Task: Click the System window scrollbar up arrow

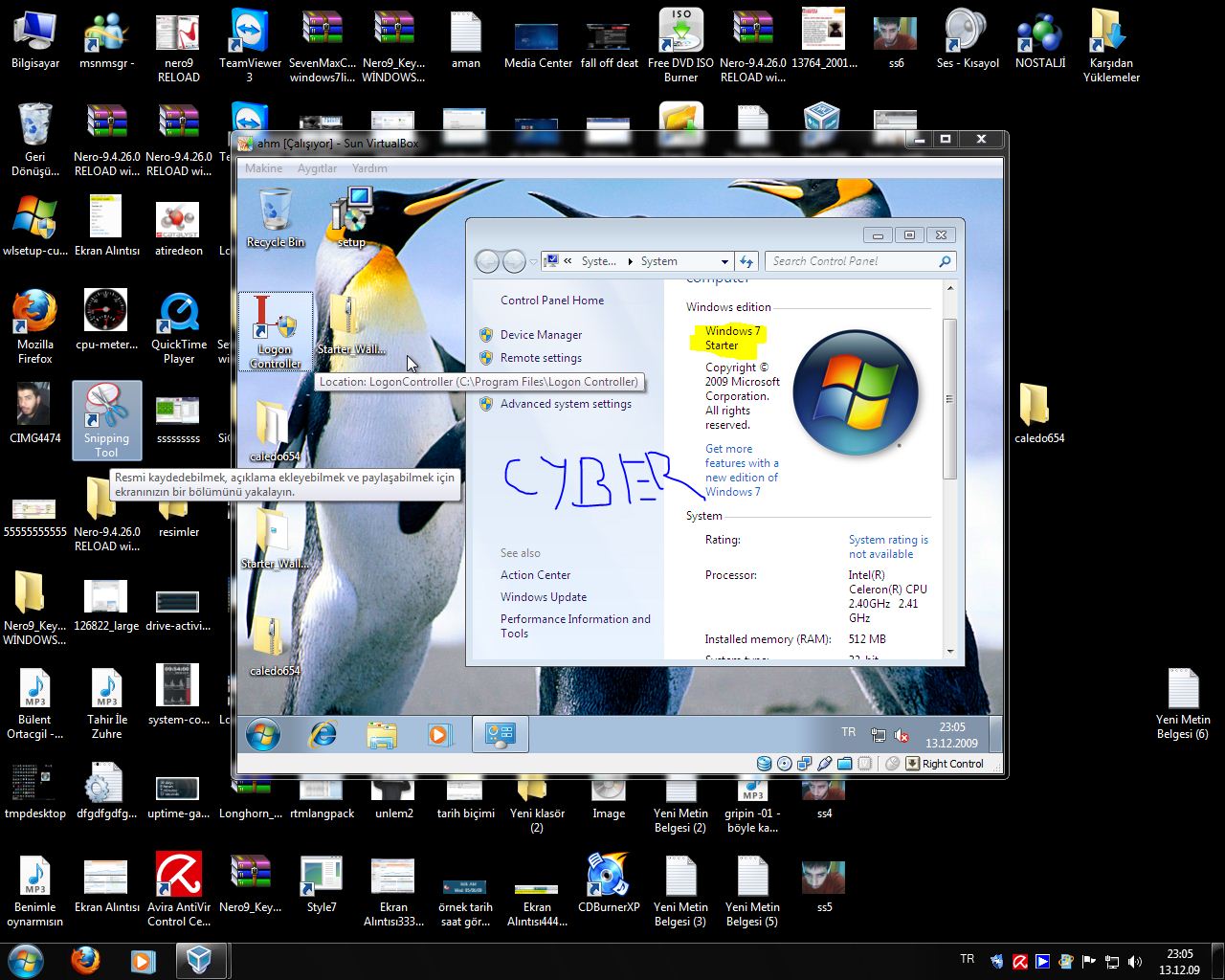Action: pos(950,288)
